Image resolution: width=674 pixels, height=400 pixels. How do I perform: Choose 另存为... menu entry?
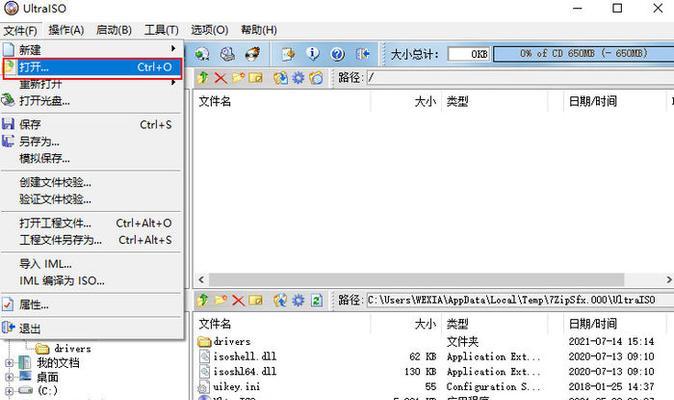click(x=92, y=141)
